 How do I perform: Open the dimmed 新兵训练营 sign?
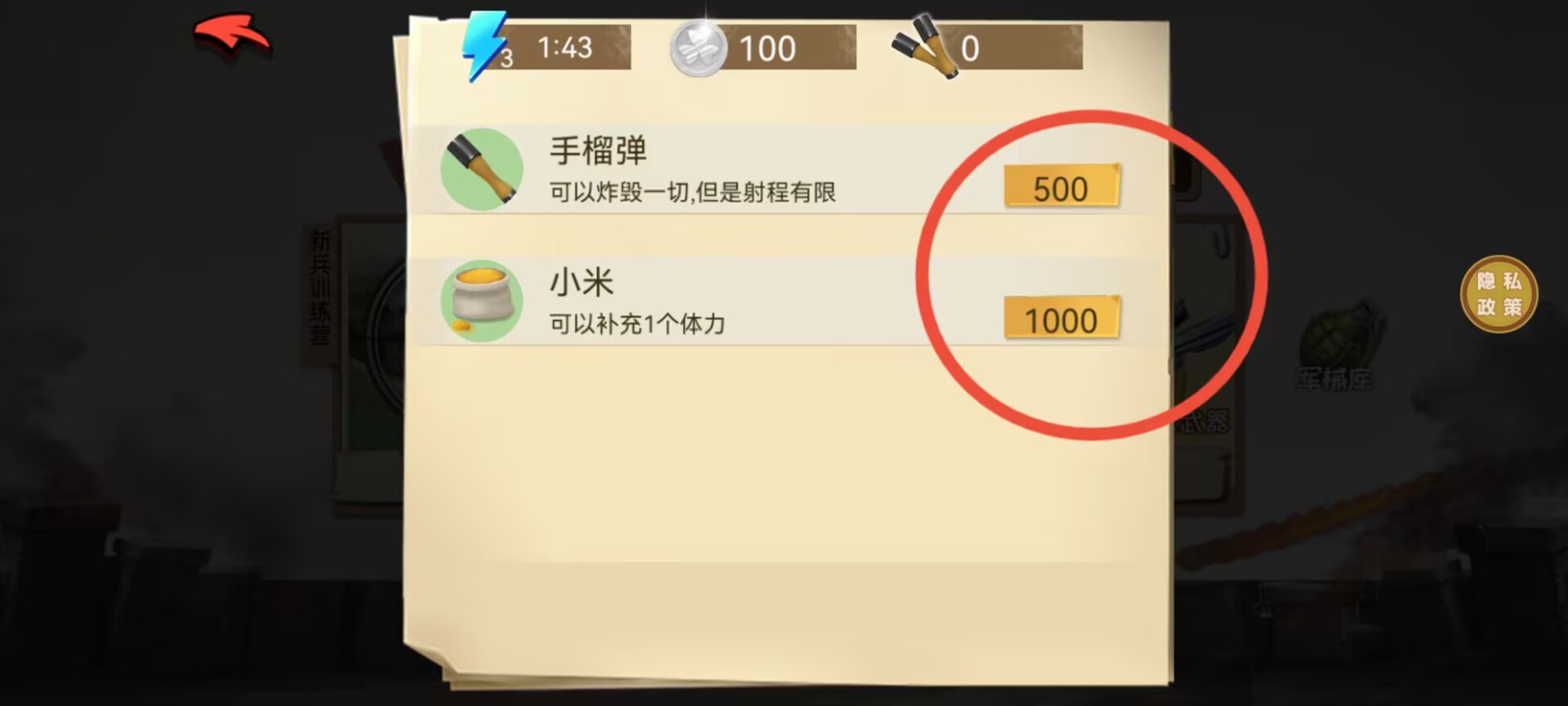pos(320,286)
